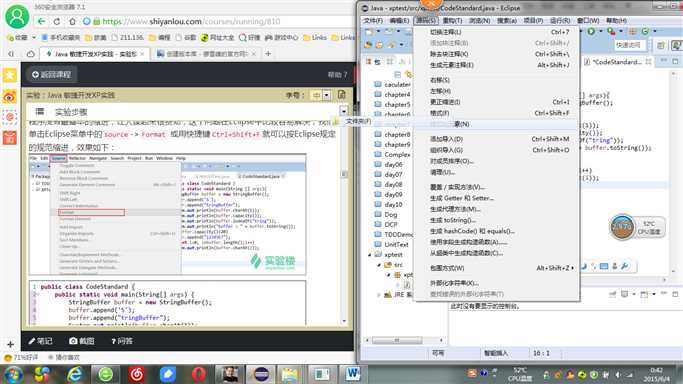Select 生成 toString() menu entry

[x=497, y=220]
